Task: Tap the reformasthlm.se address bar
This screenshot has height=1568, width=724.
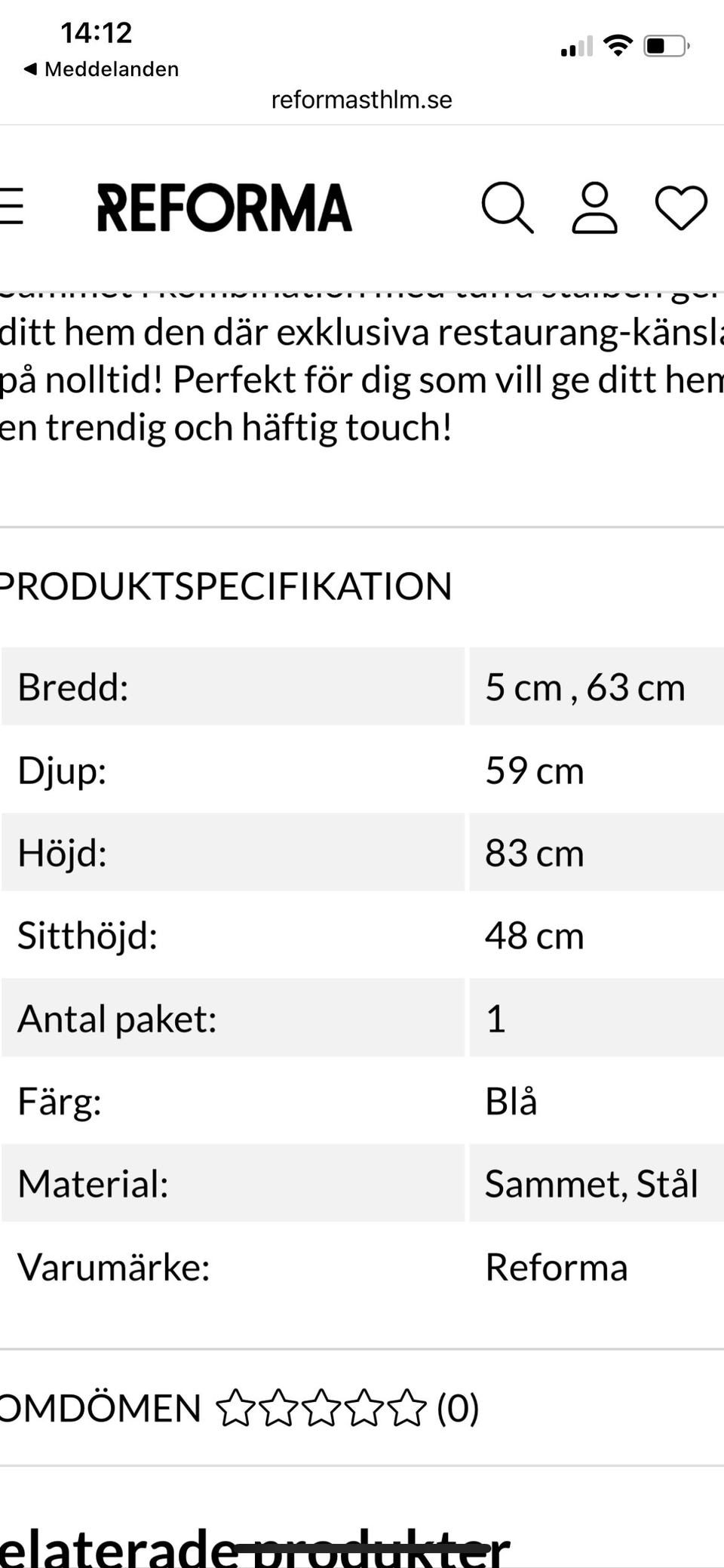Action: coord(362,100)
